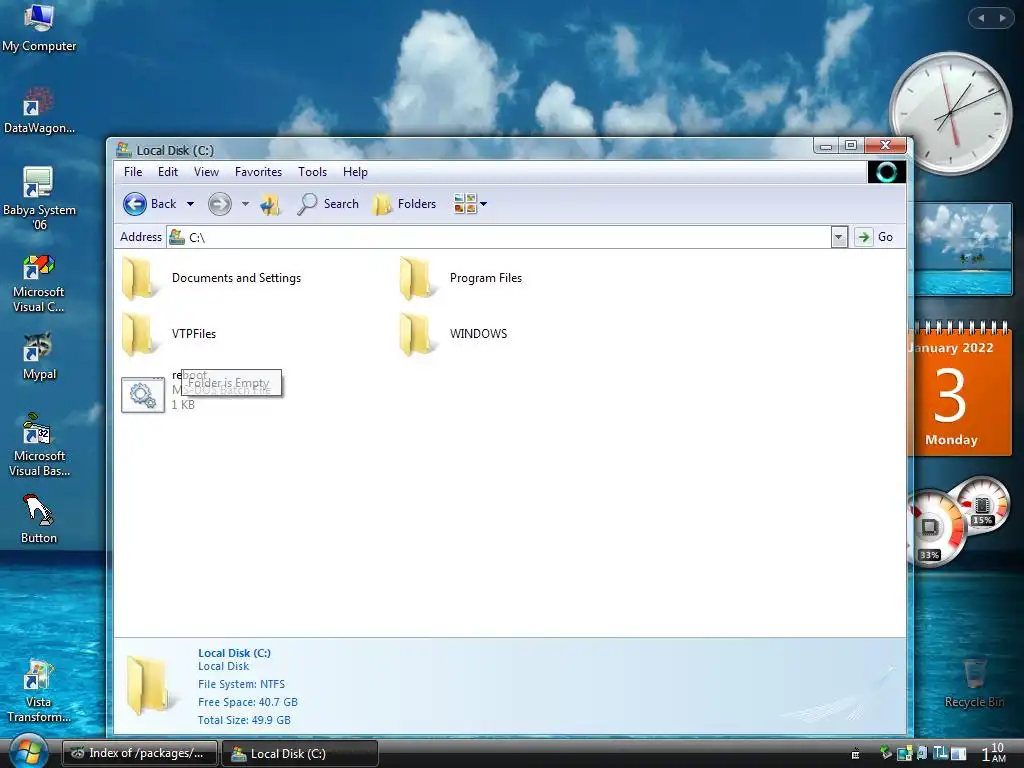Click the CPU meter gauge showing 33%
1024x768 pixels.
935,529
